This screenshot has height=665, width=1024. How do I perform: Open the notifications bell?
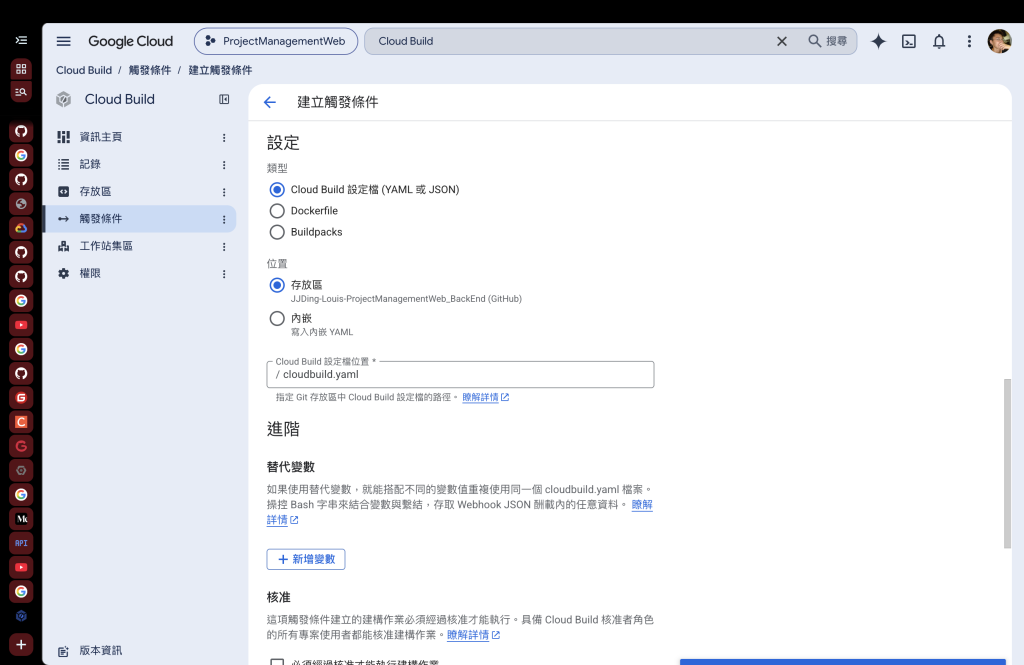(x=938, y=41)
